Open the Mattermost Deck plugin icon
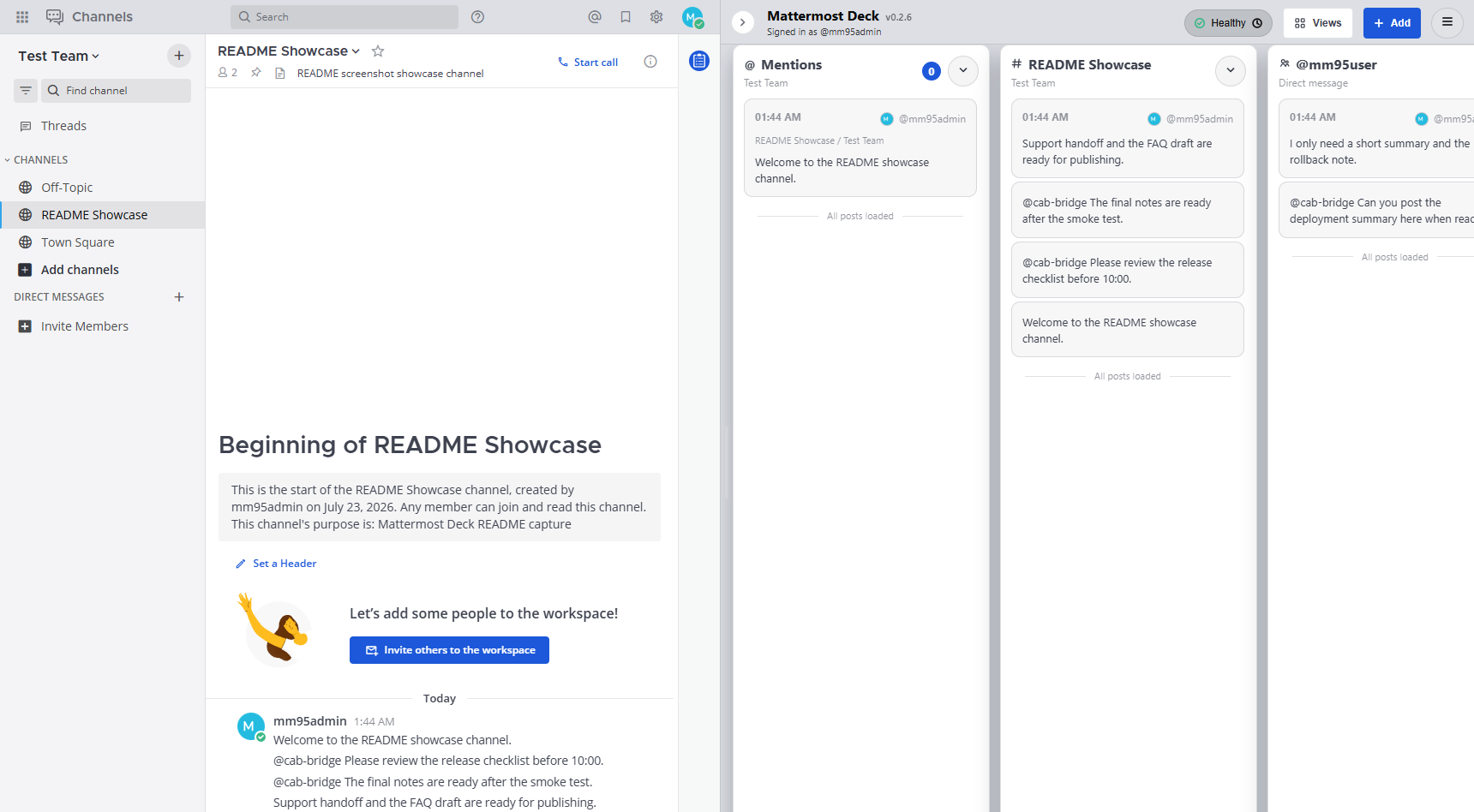This screenshot has width=1474, height=812. tap(699, 61)
